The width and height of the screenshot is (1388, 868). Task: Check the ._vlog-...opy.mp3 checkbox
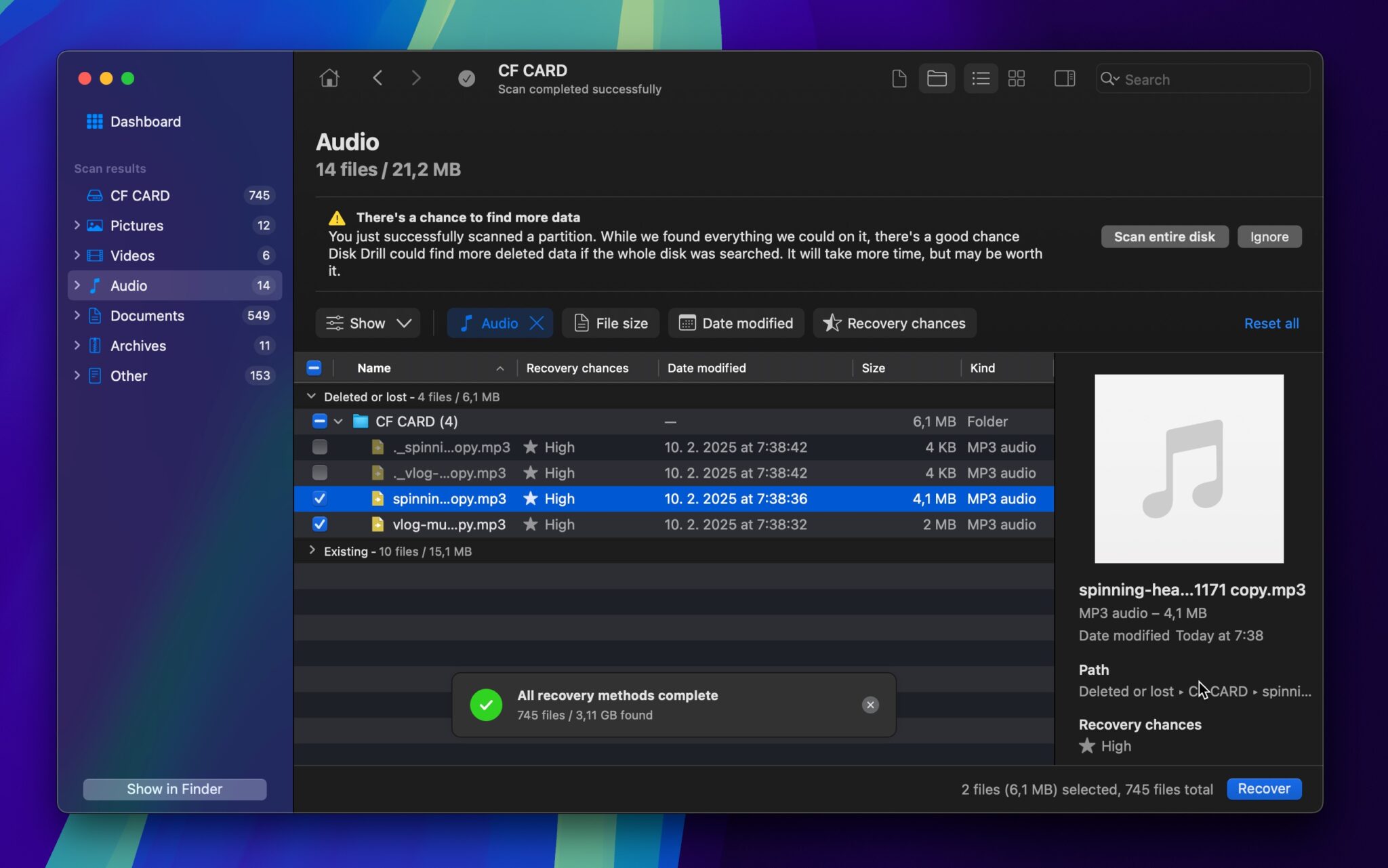(x=319, y=472)
